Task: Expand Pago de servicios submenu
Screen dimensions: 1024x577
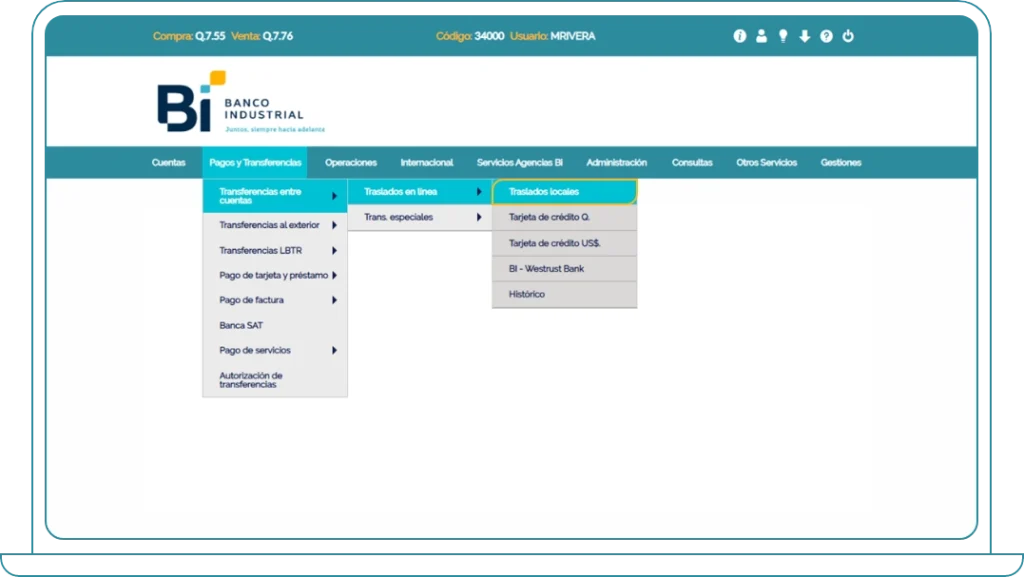Action: pyautogui.click(x=275, y=350)
